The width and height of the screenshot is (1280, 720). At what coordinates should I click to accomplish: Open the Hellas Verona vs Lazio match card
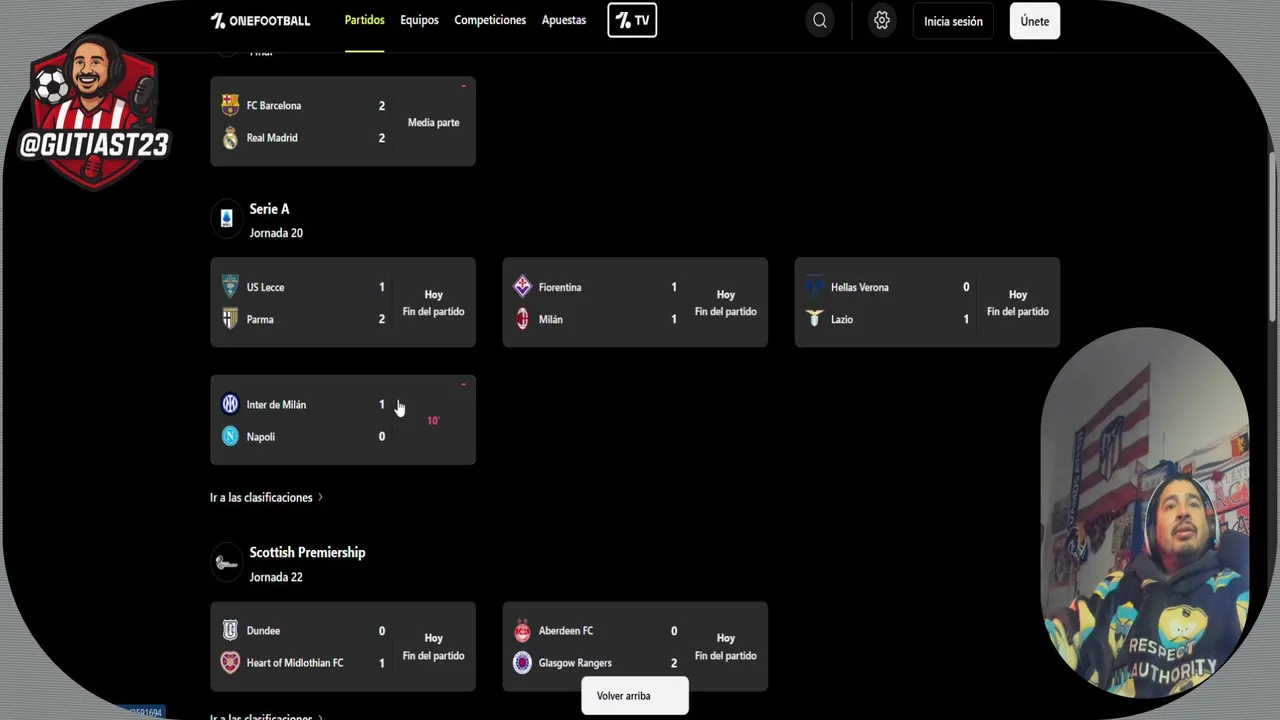tap(927, 303)
